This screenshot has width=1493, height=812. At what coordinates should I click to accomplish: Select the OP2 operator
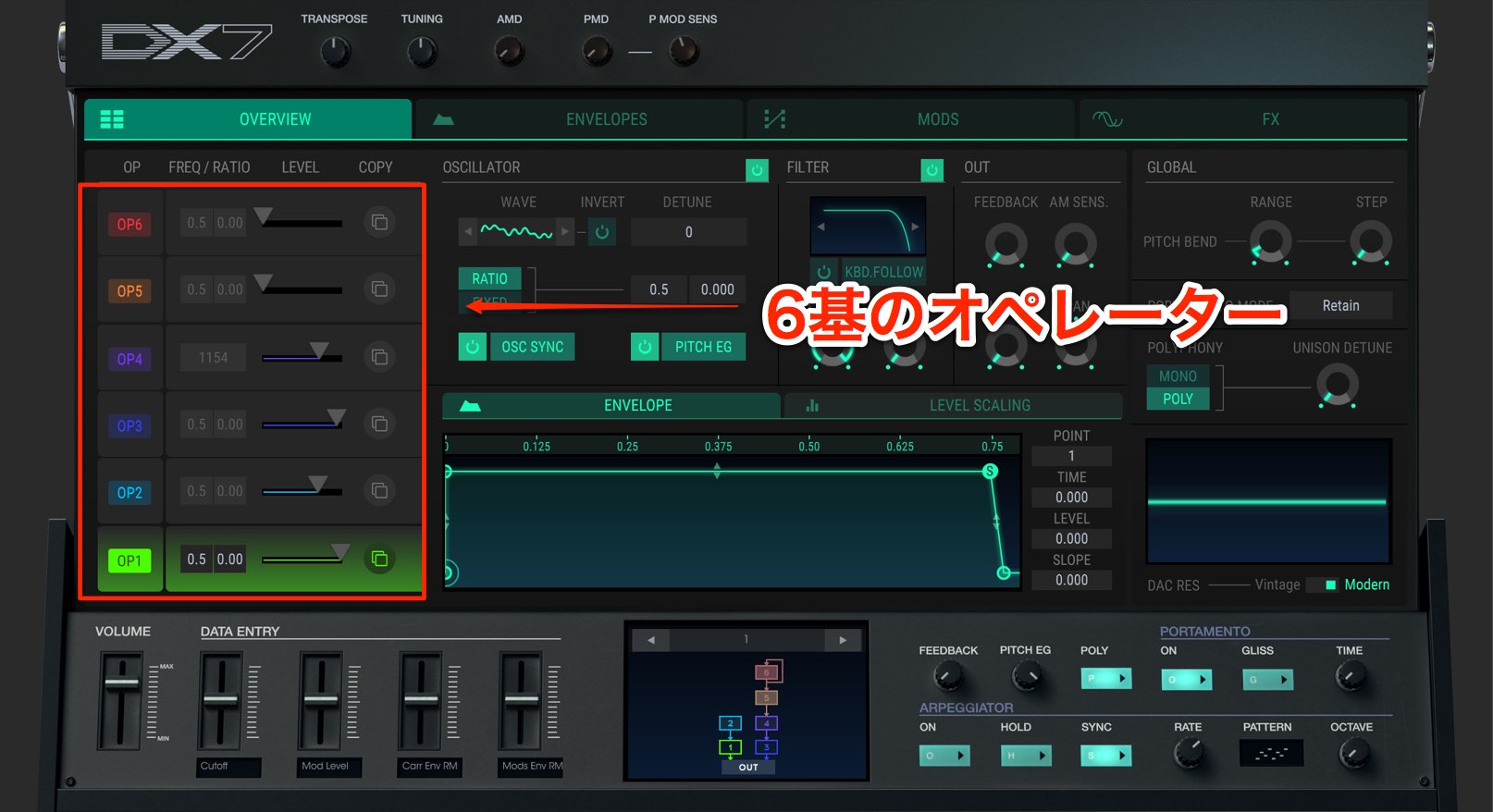[130, 493]
